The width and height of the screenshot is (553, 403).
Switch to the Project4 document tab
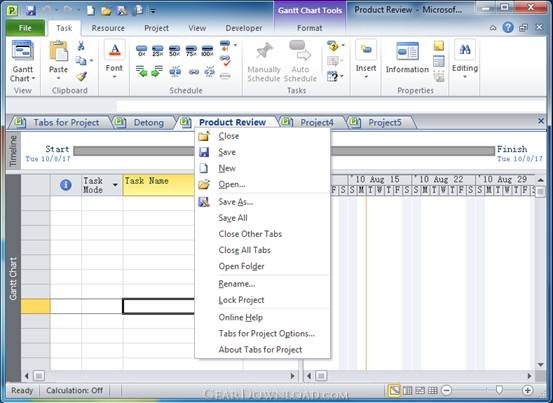point(316,122)
